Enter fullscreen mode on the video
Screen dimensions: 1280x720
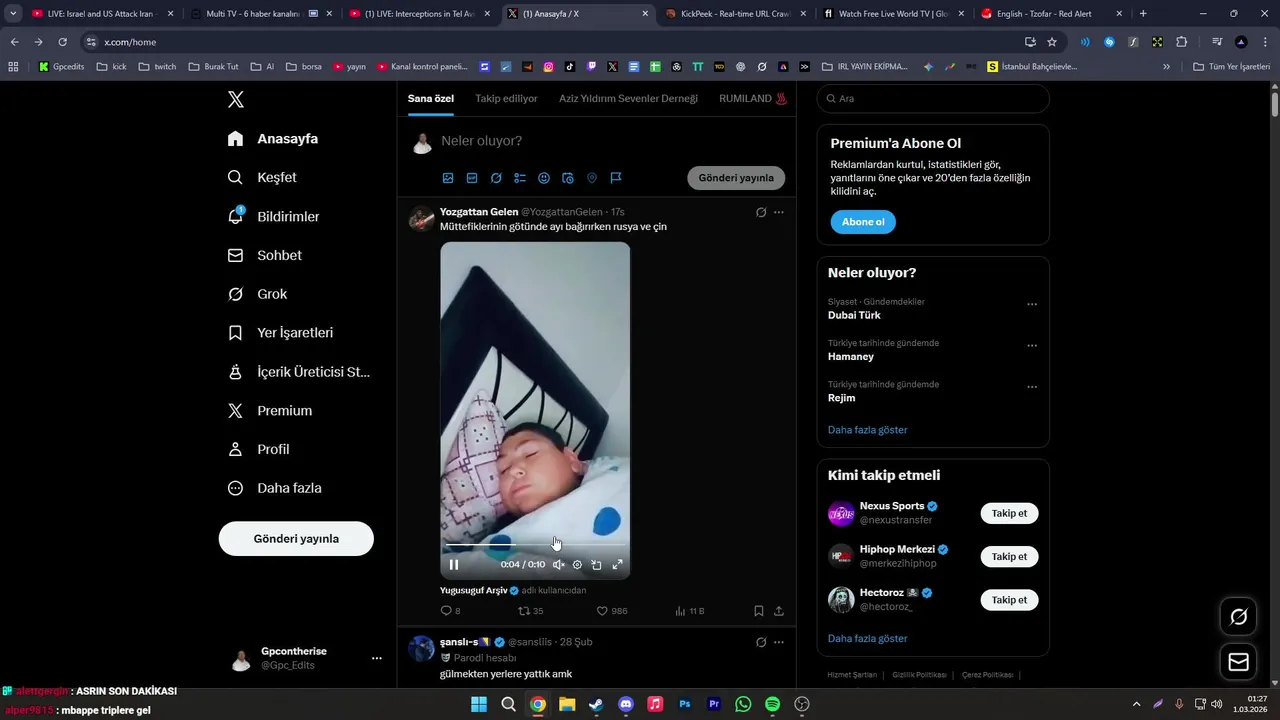(617, 565)
